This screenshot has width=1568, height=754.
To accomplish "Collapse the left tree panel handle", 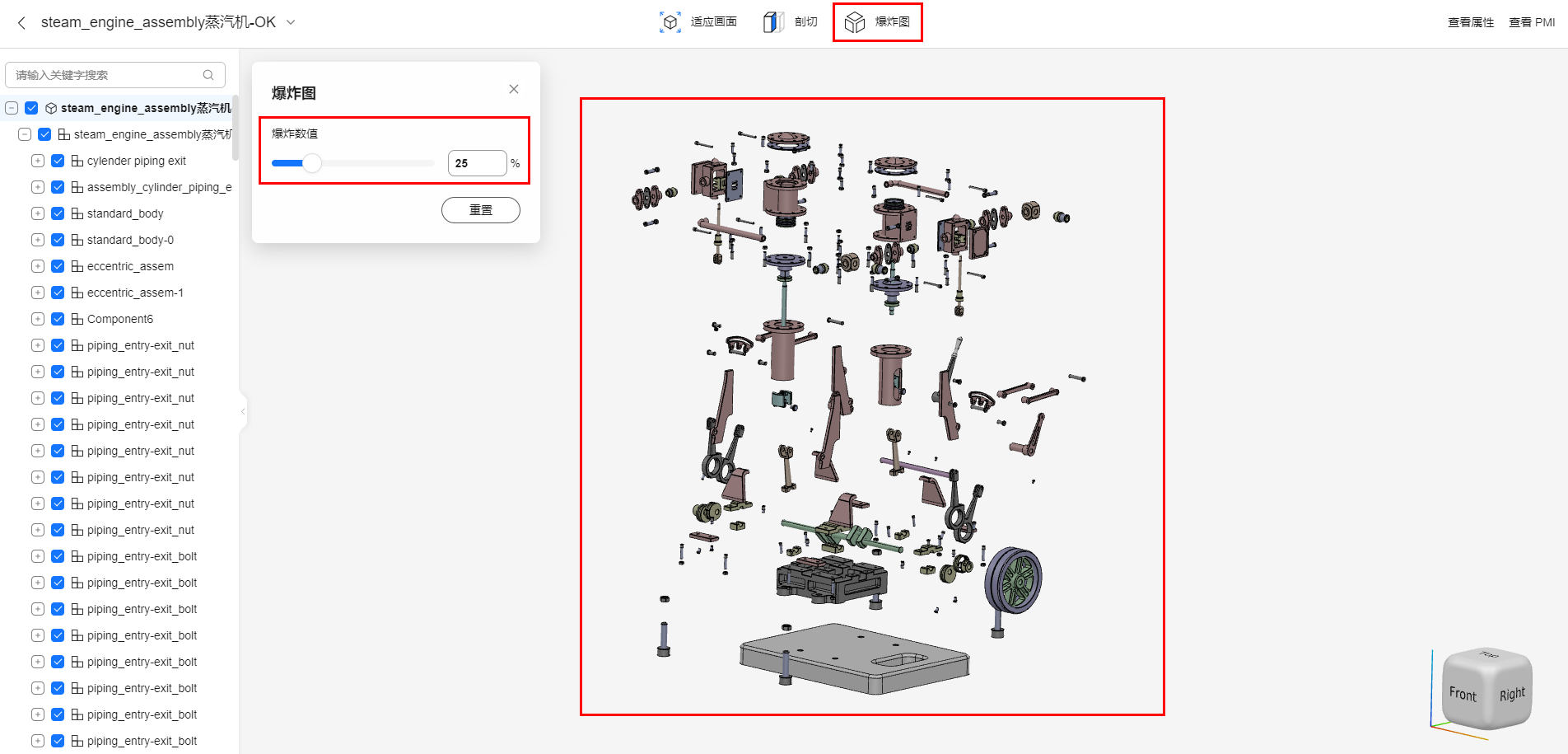I will click(243, 411).
